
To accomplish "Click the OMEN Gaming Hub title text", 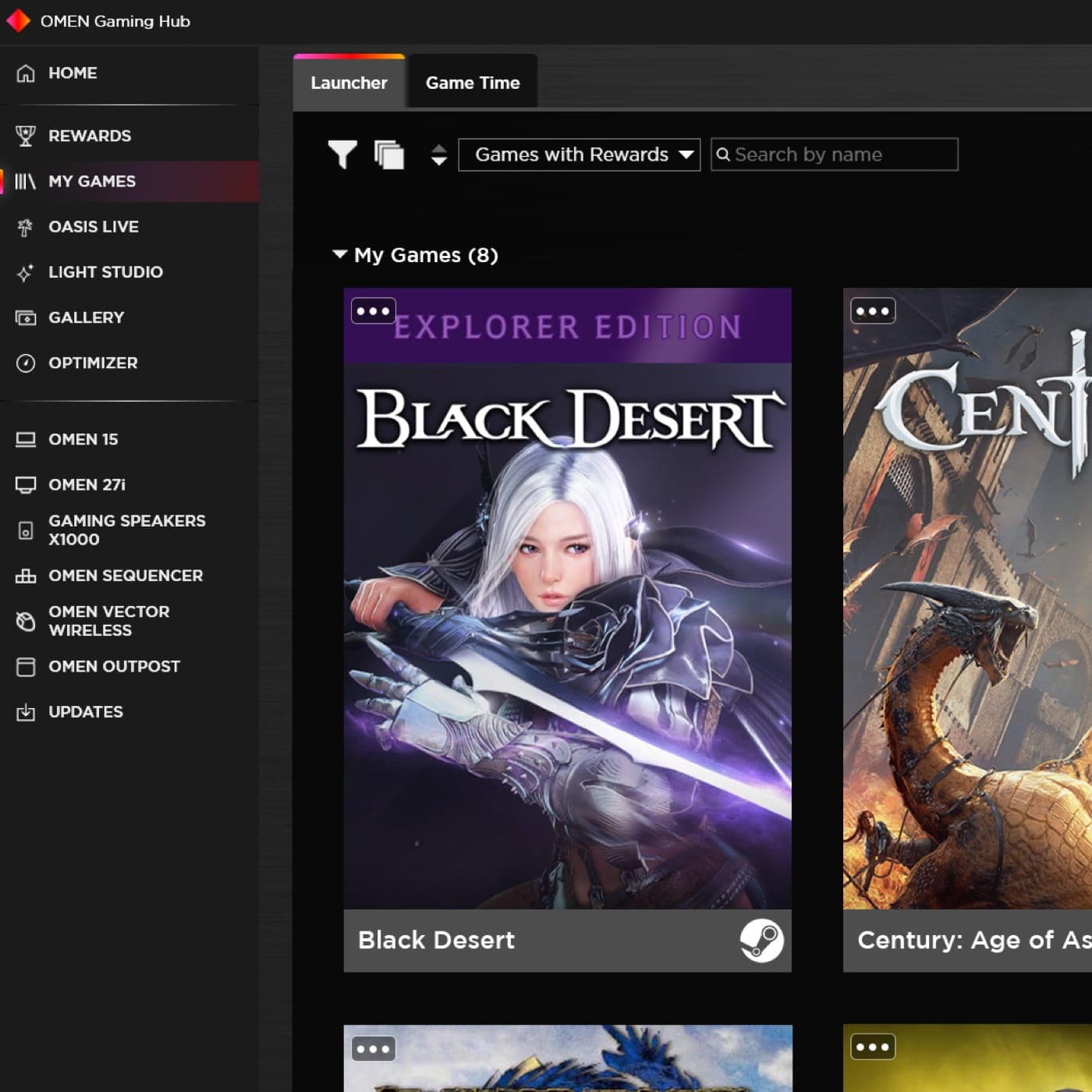I will click(x=115, y=21).
